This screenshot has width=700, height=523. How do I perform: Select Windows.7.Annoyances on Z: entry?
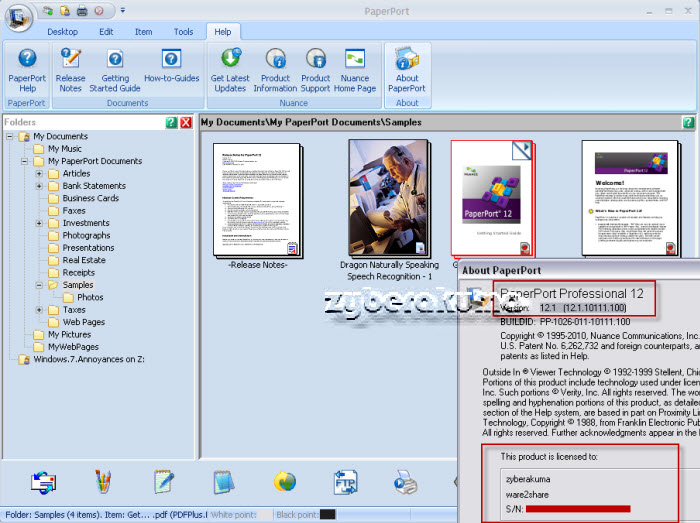(89, 359)
